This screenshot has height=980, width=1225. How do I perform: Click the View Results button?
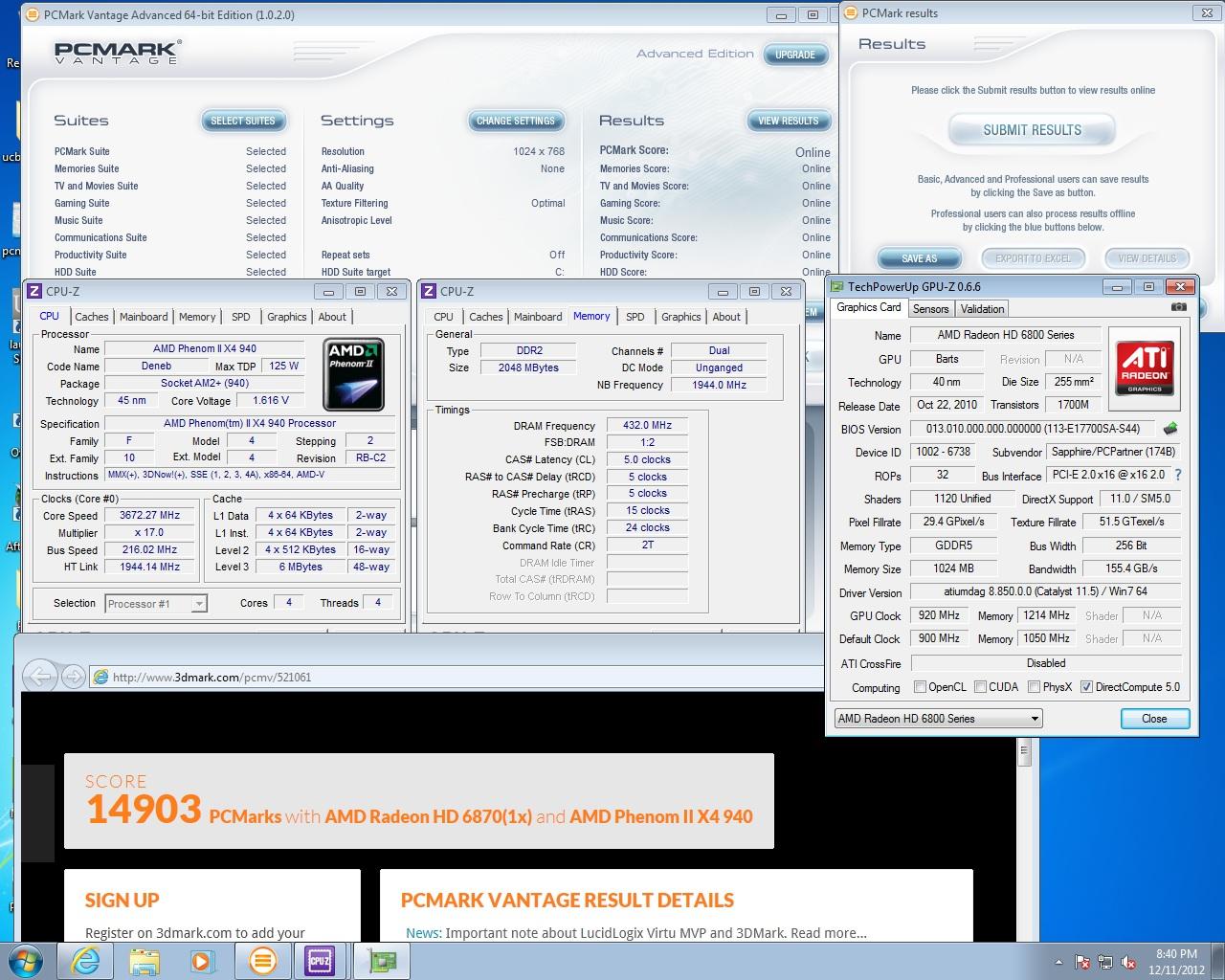pos(788,121)
